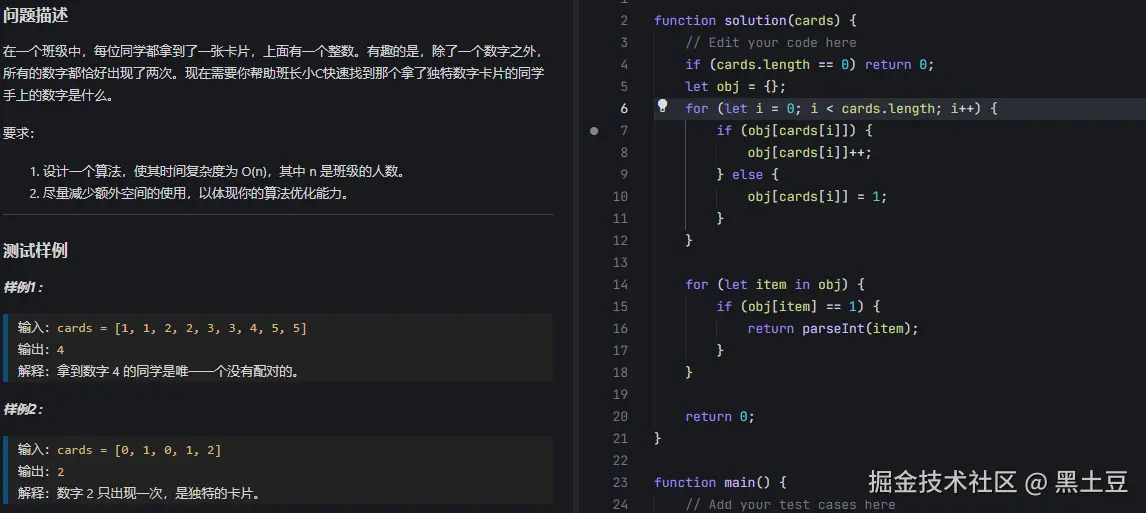
Task: Click line number 16 in the gutter
Action: coord(621,328)
